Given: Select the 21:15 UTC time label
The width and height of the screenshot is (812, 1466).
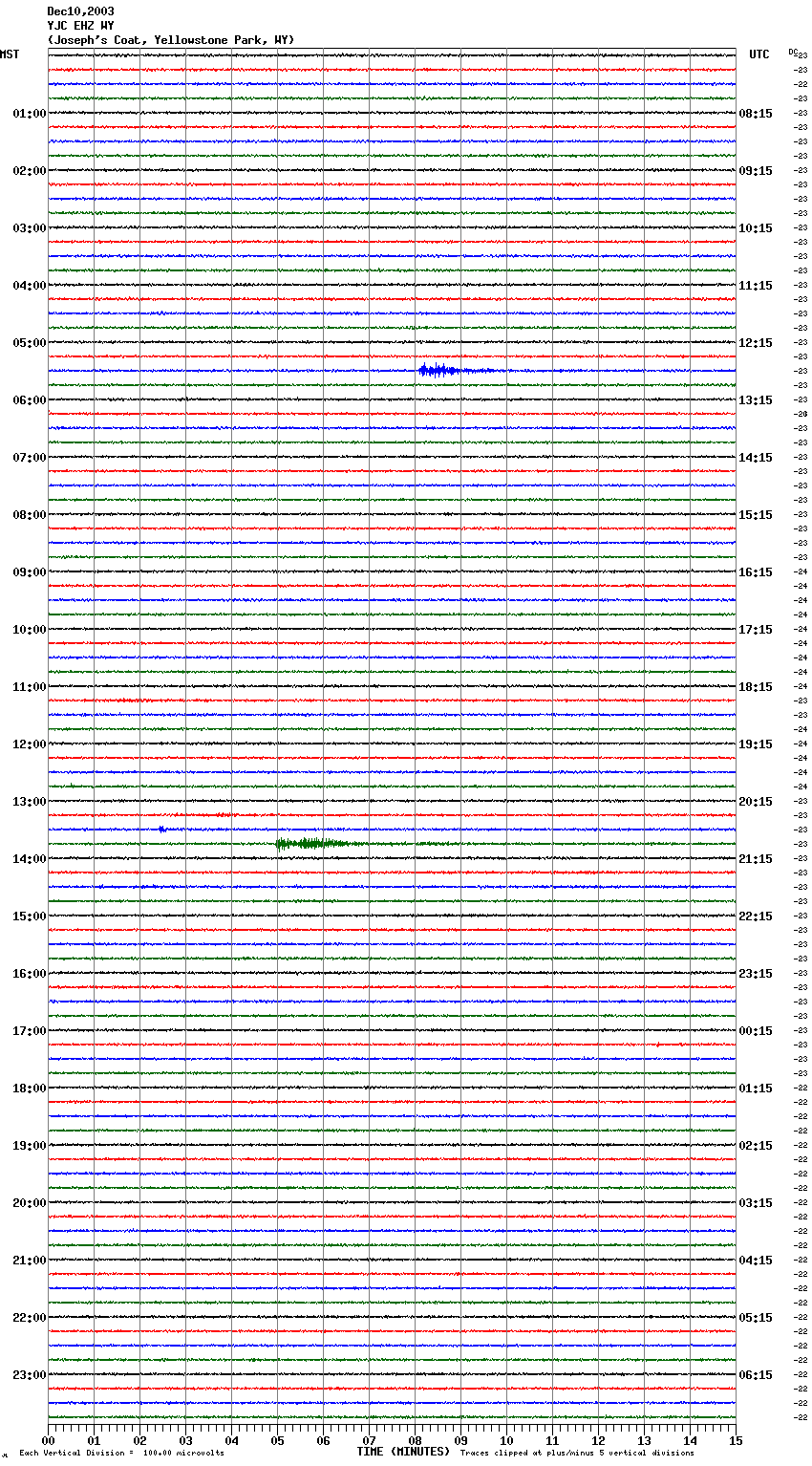Looking at the screenshot, I should [x=756, y=859].
